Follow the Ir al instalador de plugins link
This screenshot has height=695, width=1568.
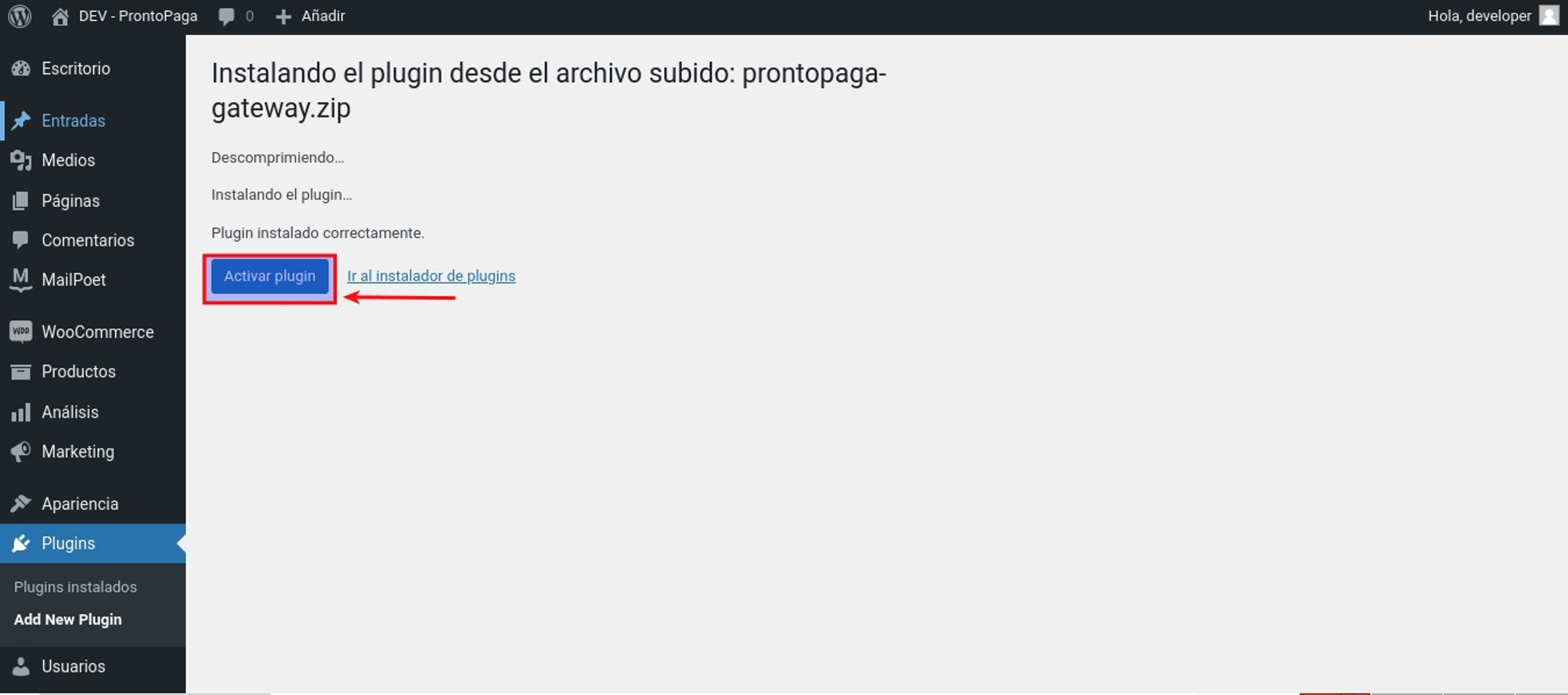pyautogui.click(x=431, y=276)
